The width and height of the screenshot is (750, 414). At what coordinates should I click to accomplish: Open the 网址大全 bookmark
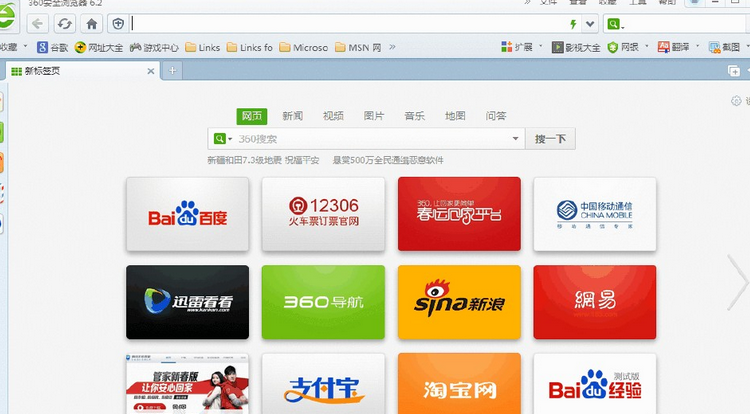pyautogui.click(x=99, y=47)
